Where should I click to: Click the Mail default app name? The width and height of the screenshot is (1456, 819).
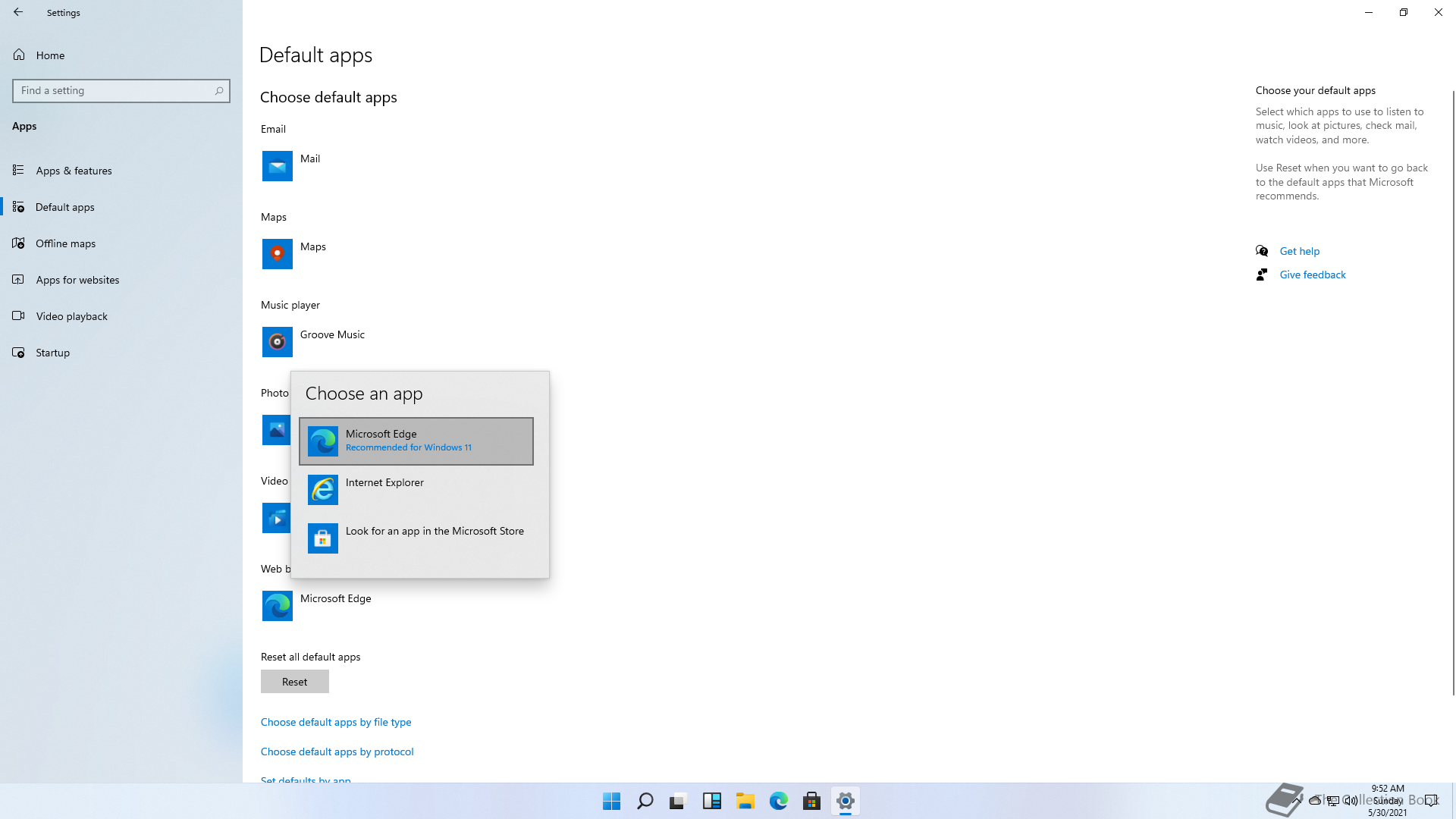point(310,158)
